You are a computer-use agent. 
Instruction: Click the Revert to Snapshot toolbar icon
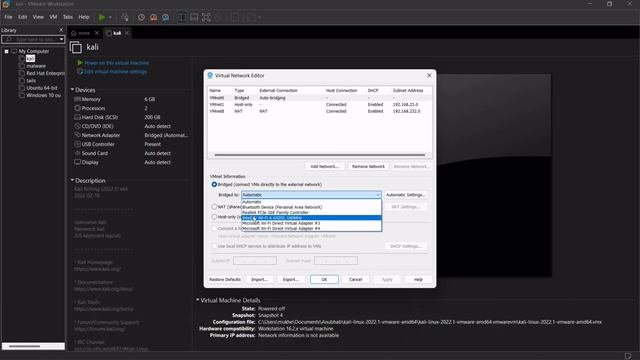click(x=153, y=17)
